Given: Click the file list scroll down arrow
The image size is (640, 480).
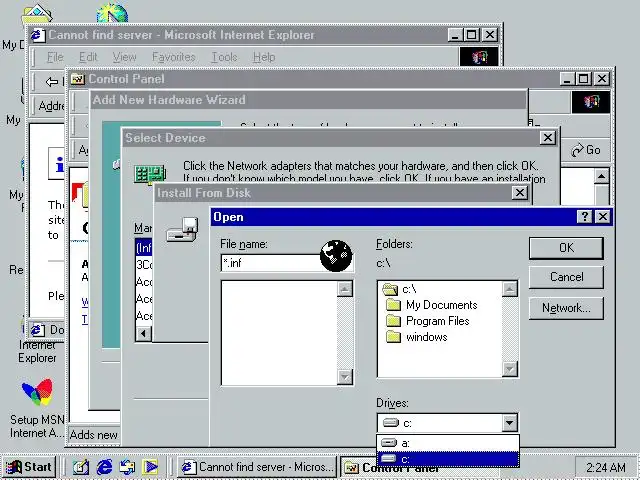Looking at the screenshot, I should pyautogui.click(x=344, y=376).
